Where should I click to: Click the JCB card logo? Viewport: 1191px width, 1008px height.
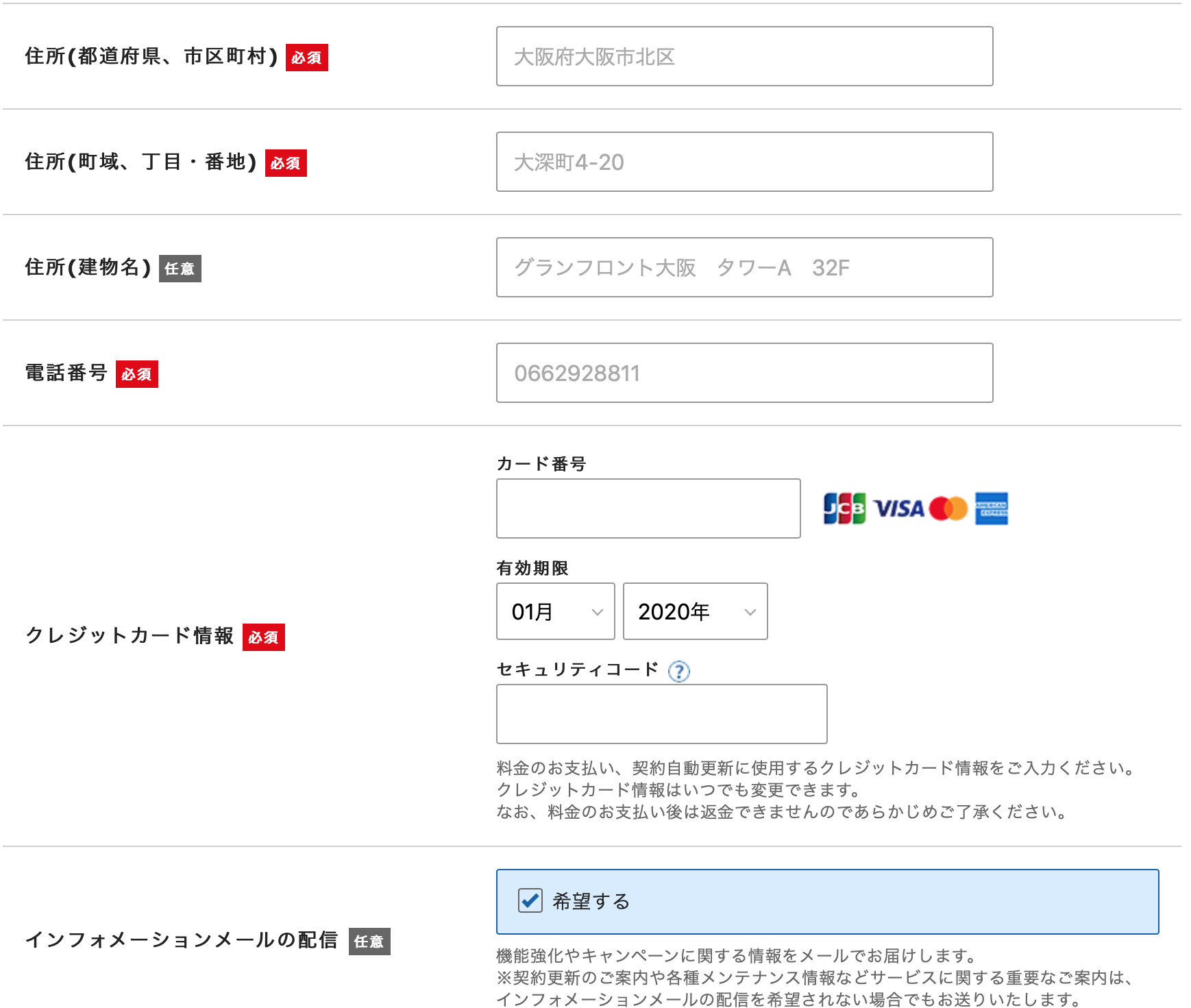click(844, 508)
